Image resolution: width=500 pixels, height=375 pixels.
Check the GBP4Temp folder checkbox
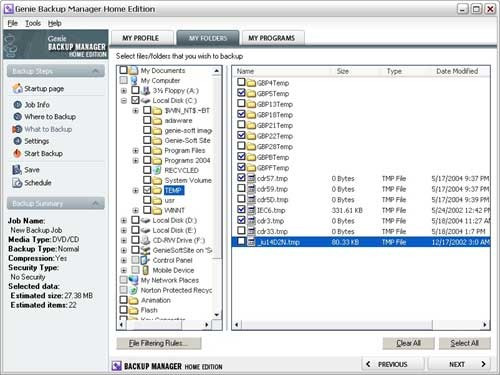[241, 82]
